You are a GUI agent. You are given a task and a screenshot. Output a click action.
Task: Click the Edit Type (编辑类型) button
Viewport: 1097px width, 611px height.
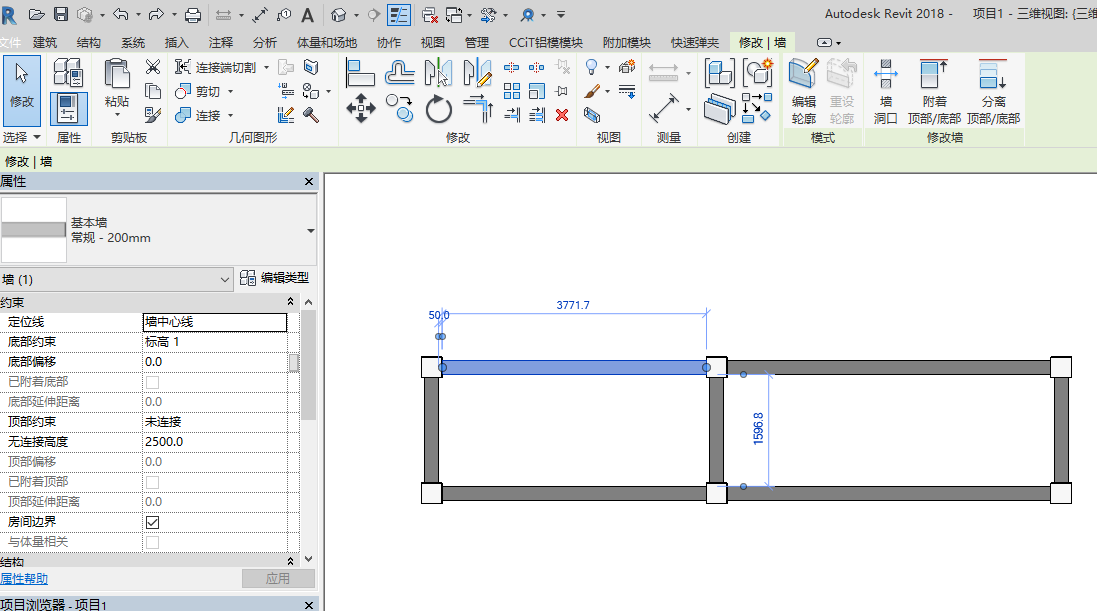(274, 278)
